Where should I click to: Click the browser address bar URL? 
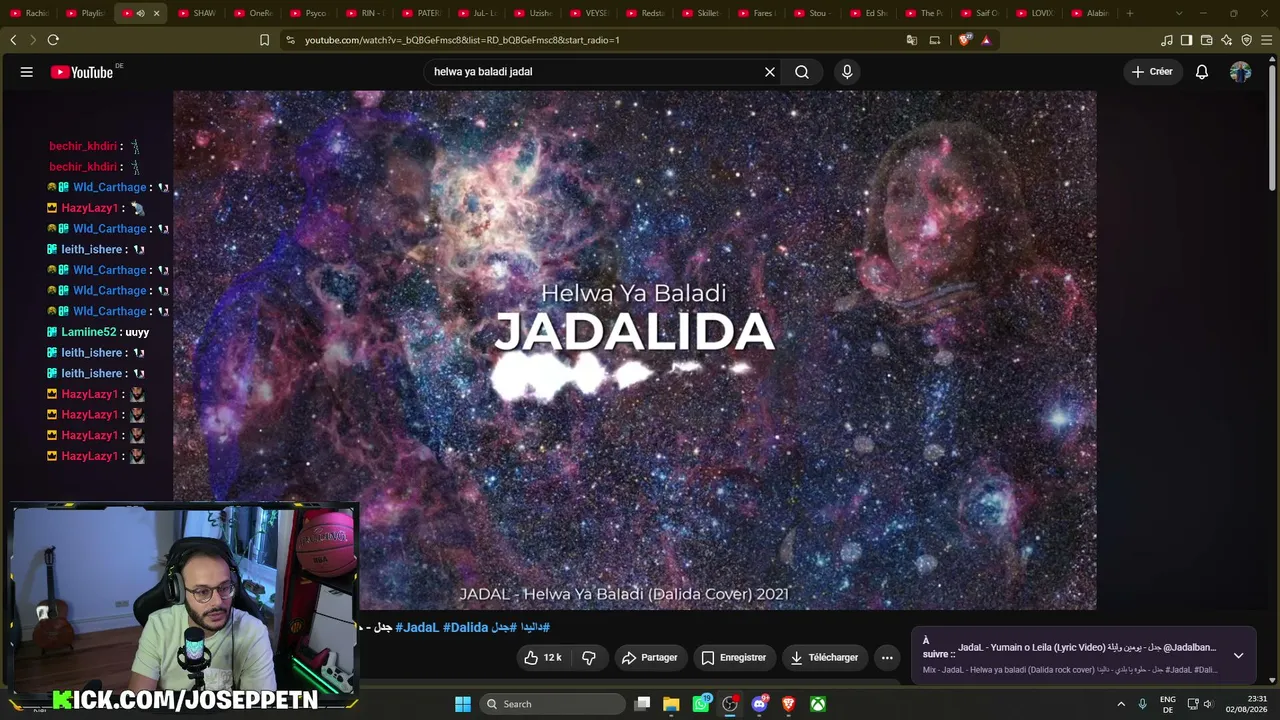pyautogui.click(x=462, y=40)
